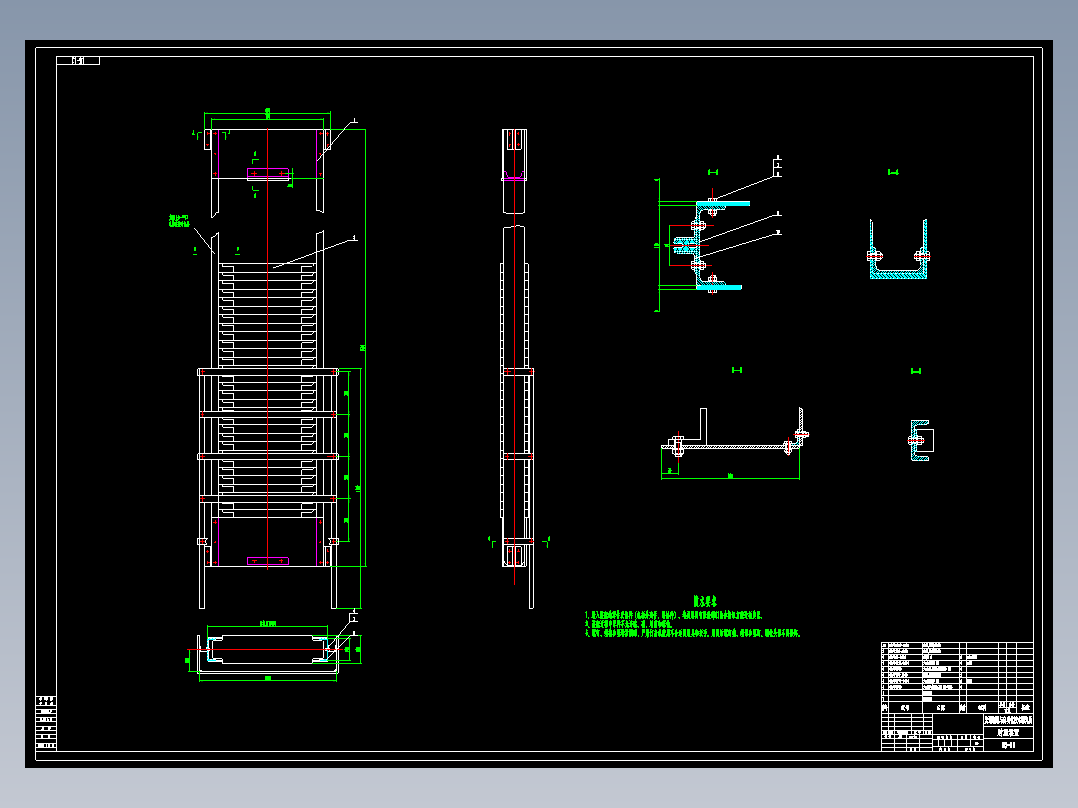Select the small C-channel section detail
Image resolution: width=1078 pixels, height=808 pixels.
click(920, 440)
